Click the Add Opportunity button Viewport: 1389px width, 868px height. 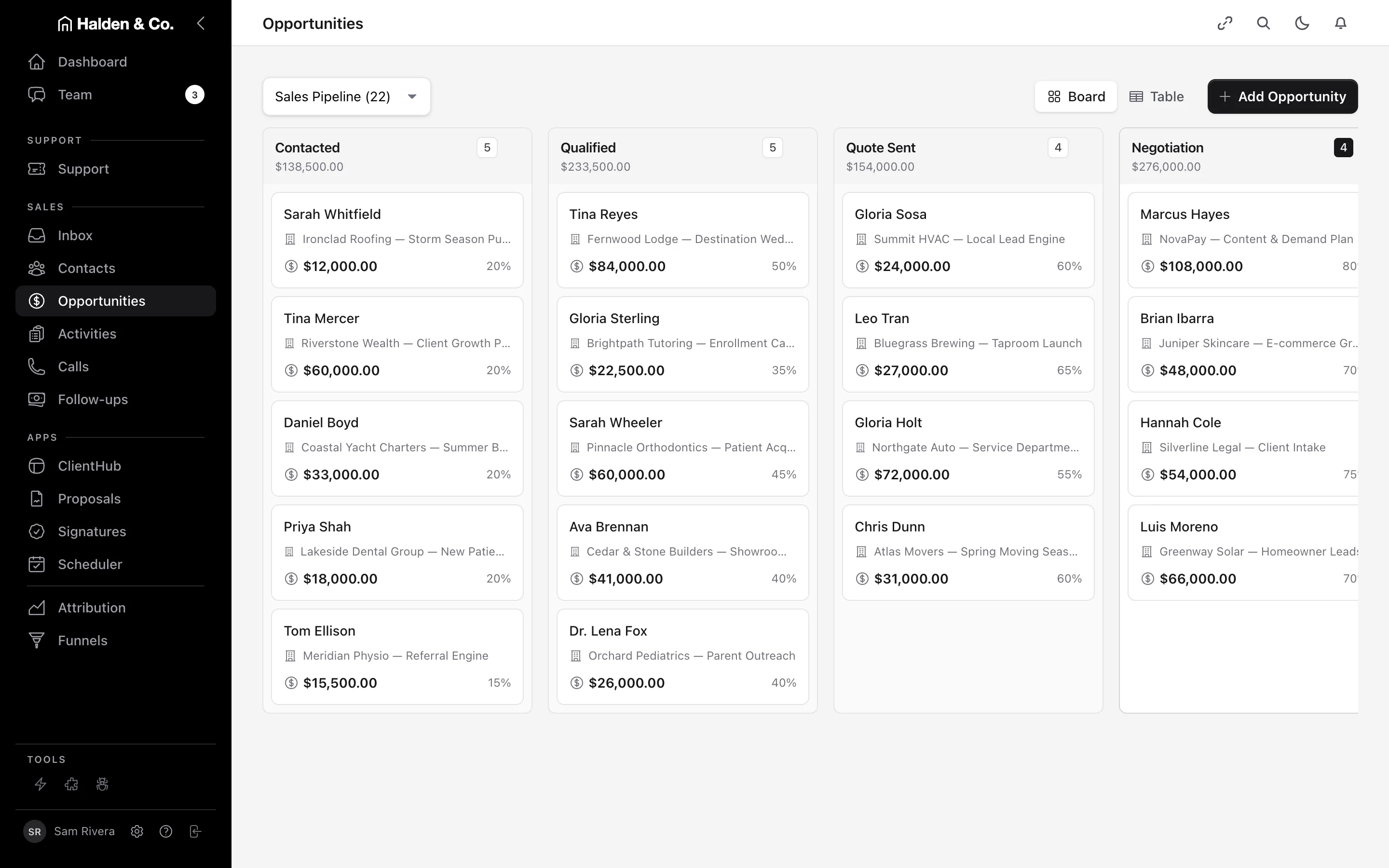(1282, 96)
